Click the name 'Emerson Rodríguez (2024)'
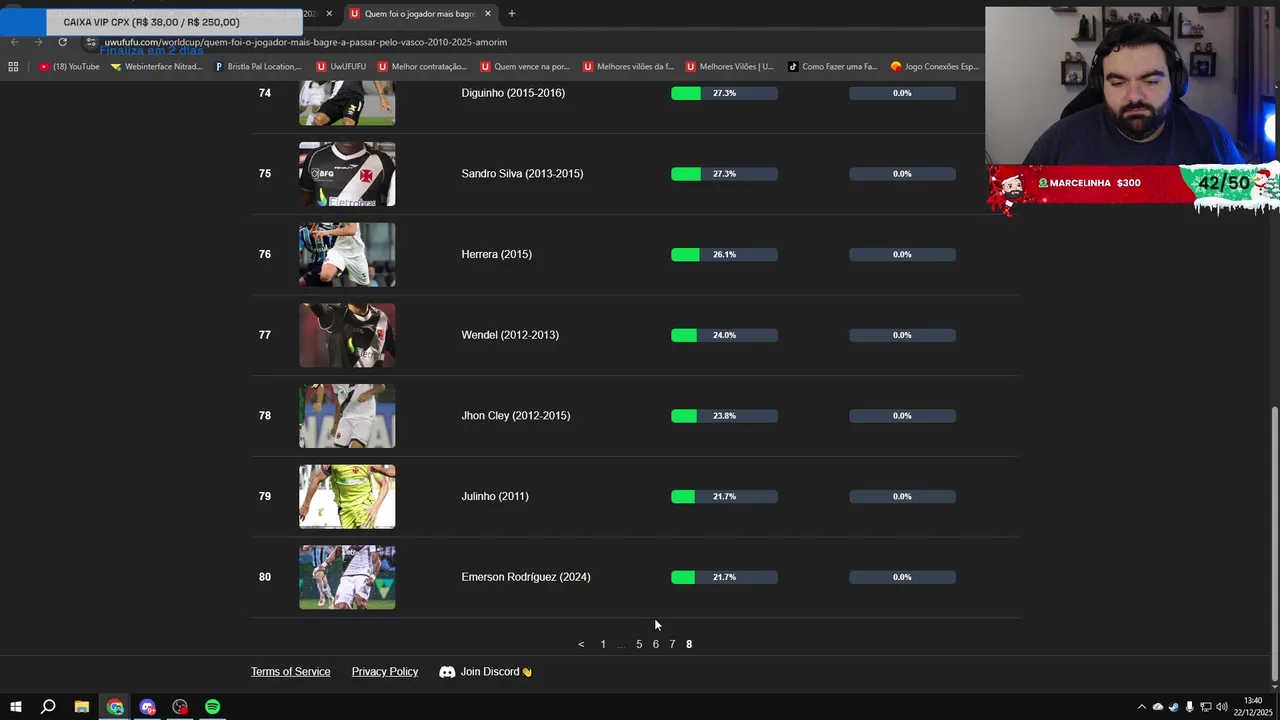Viewport: 1280px width, 720px height. coord(526,577)
